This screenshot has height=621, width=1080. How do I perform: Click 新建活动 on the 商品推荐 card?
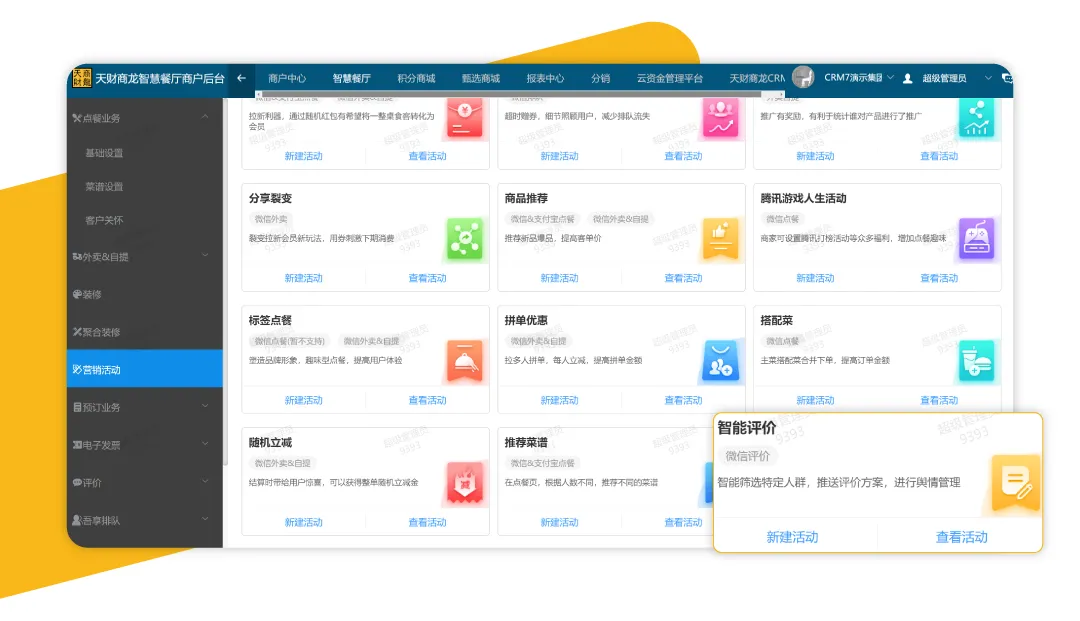point(559,278)
